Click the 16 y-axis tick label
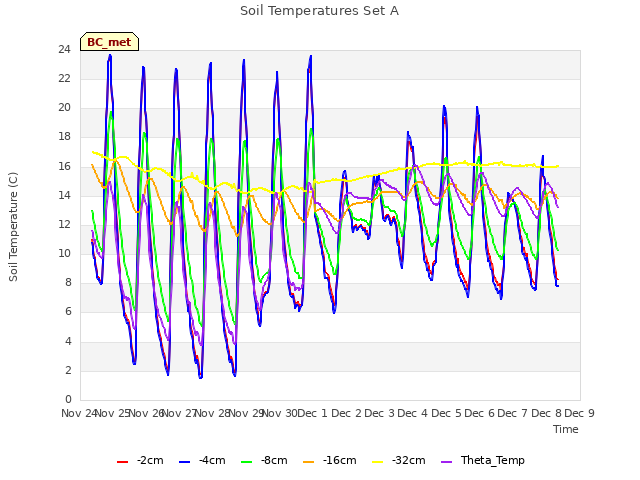The height and width of the screenshot is (480, 640). (x=64, y=167)
